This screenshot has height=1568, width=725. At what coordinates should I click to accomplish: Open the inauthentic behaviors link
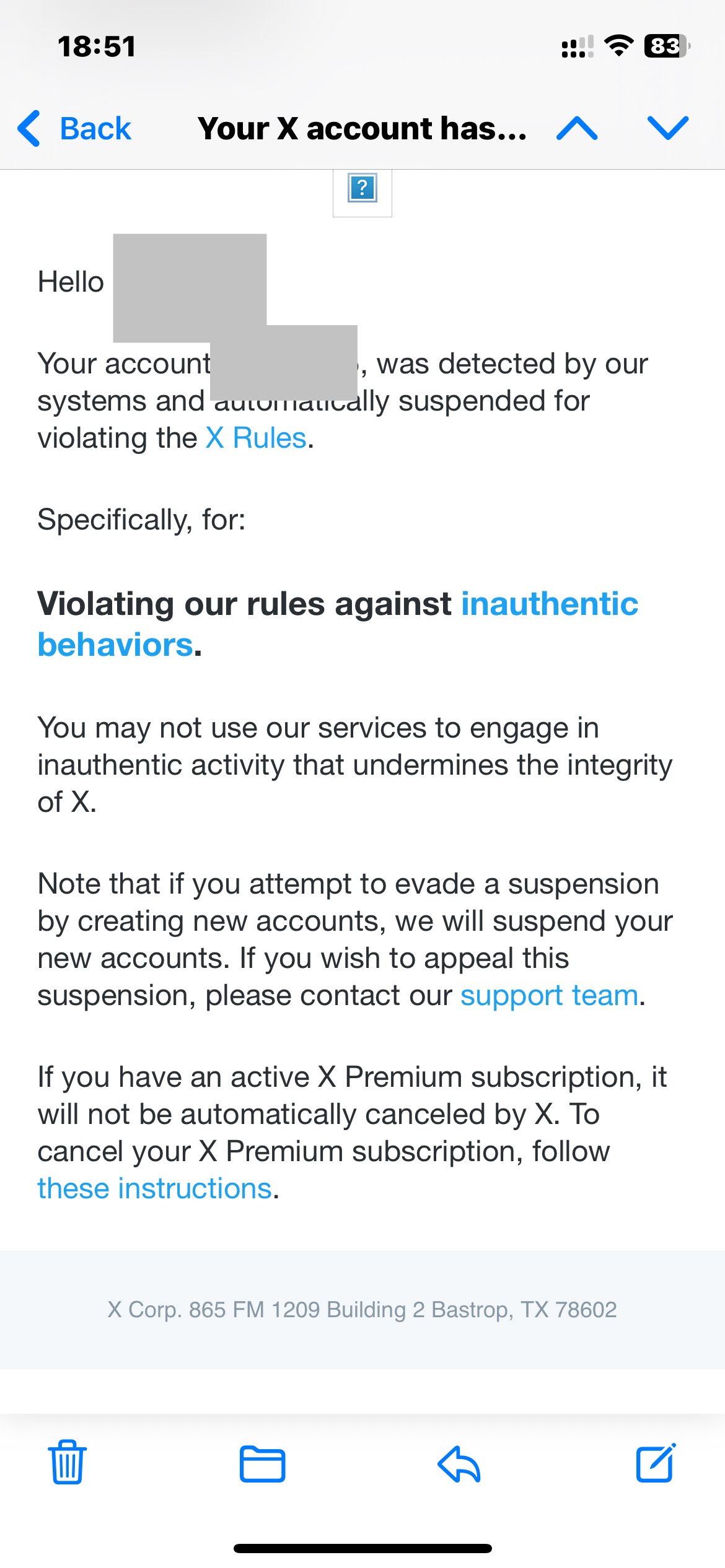coord(338,624)
